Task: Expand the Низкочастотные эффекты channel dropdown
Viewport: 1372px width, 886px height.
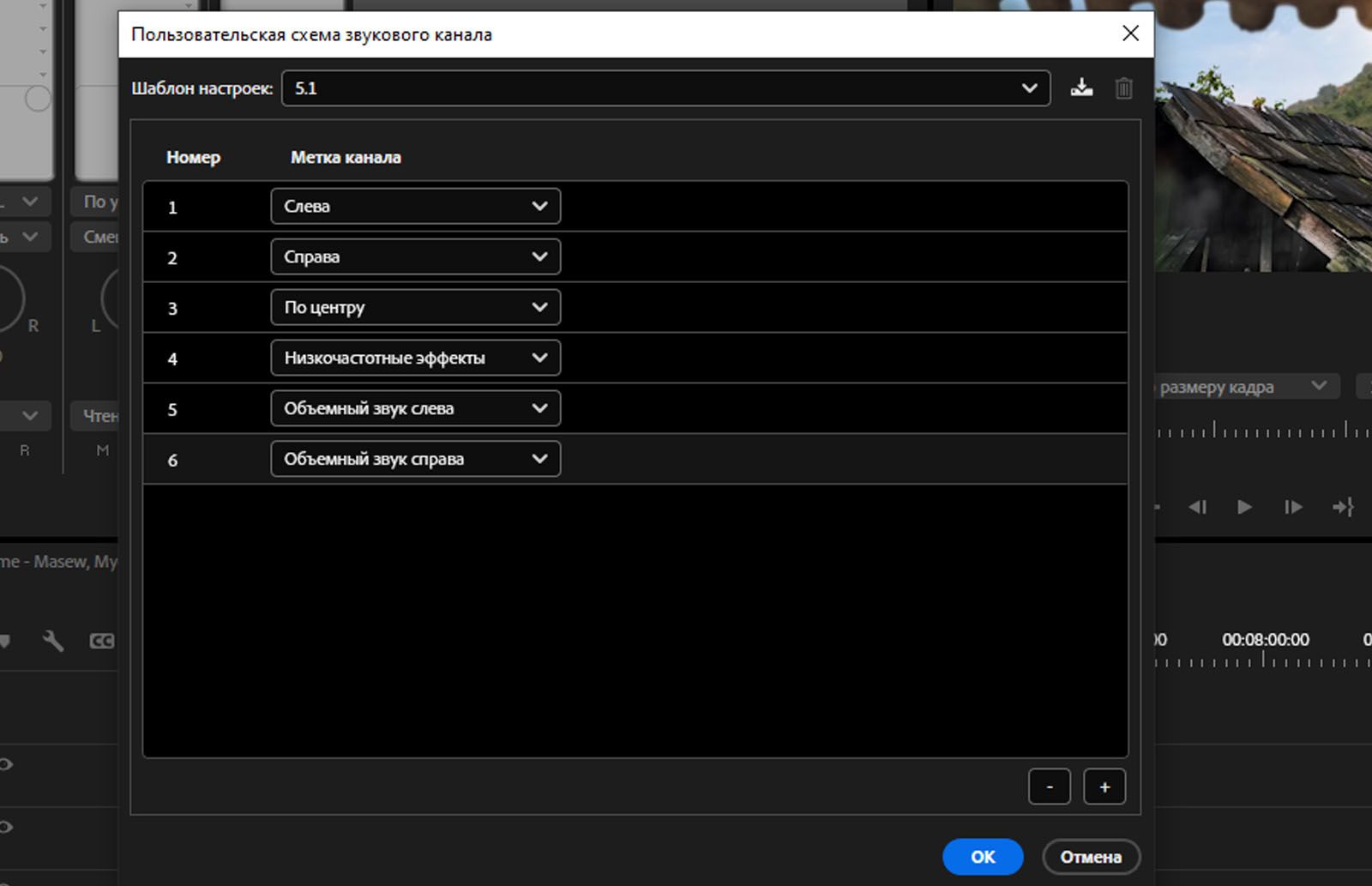Action: (416, 358)
